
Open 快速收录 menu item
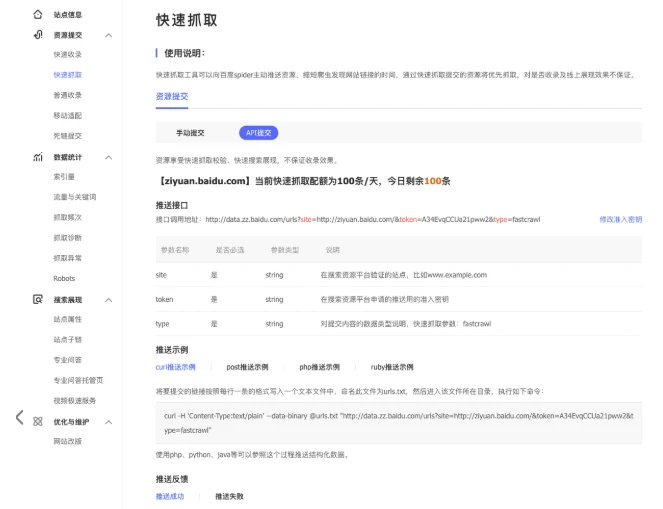pyautogui.click(x=67, y=55)
